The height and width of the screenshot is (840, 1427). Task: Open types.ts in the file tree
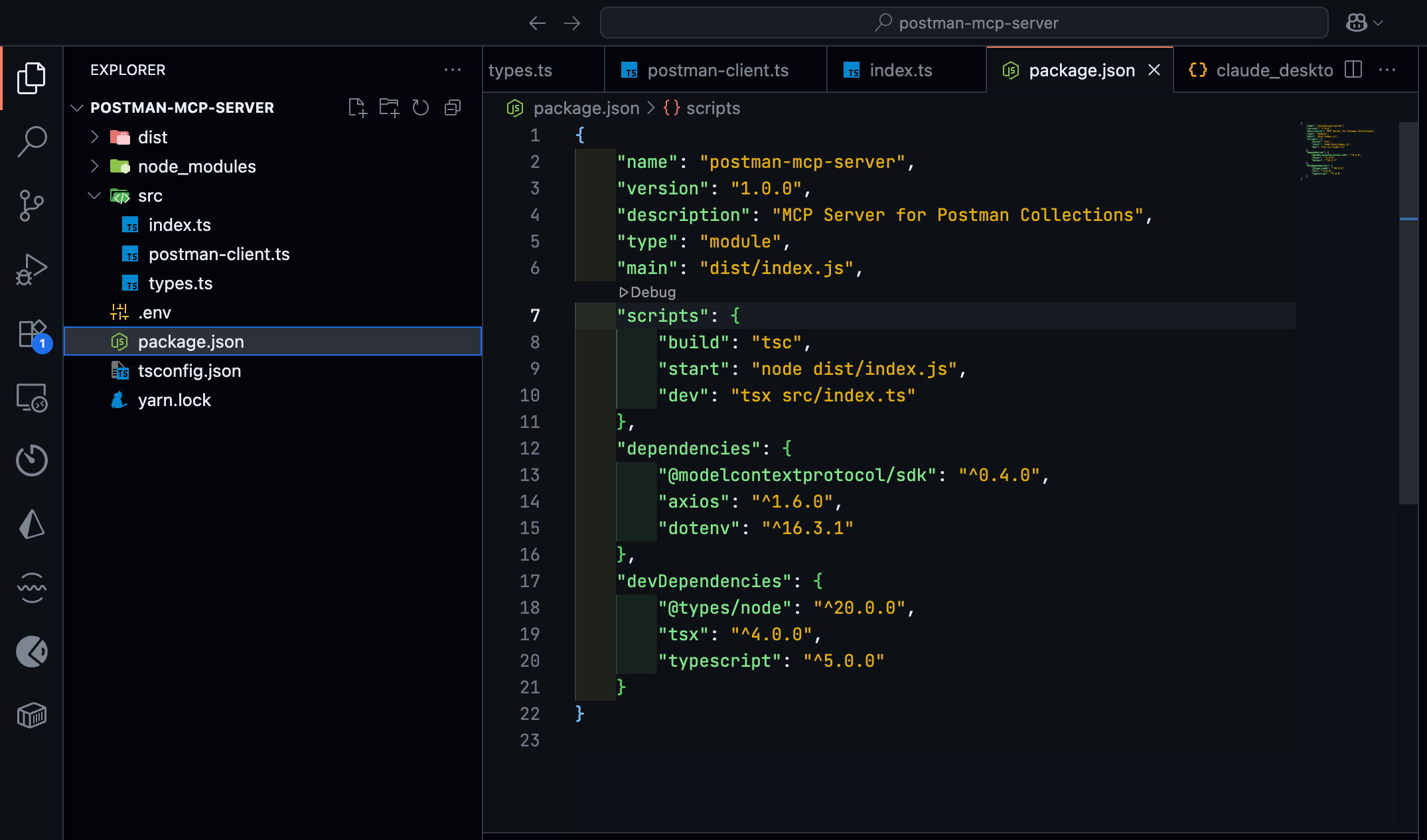[273, 283]
